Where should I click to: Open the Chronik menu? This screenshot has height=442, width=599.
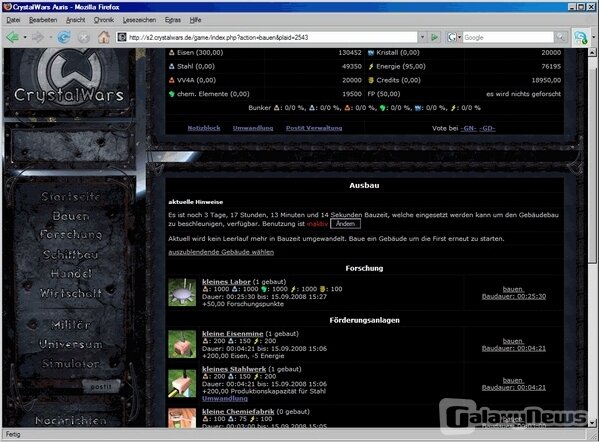pos(104,20)
